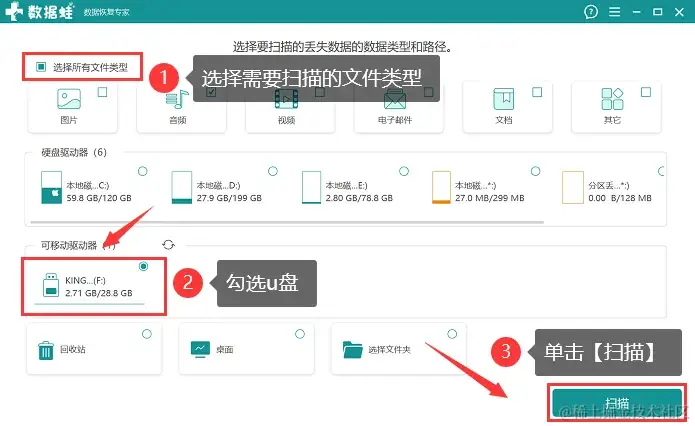Image resolution: width=695 pixels, height=426 pixels.
Task: Click the KING F: drive usage bar
Action: 89,304
